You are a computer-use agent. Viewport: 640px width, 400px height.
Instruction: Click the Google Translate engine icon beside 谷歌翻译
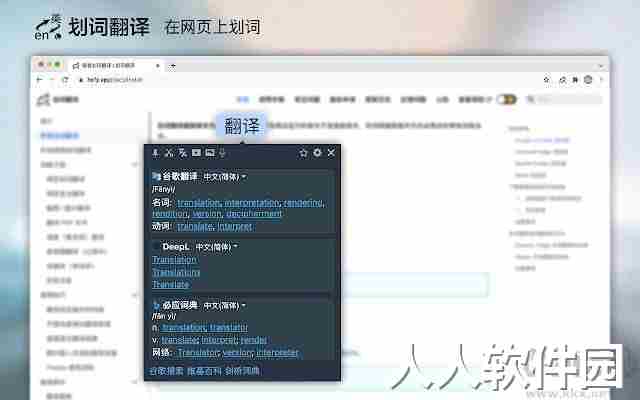156,176
